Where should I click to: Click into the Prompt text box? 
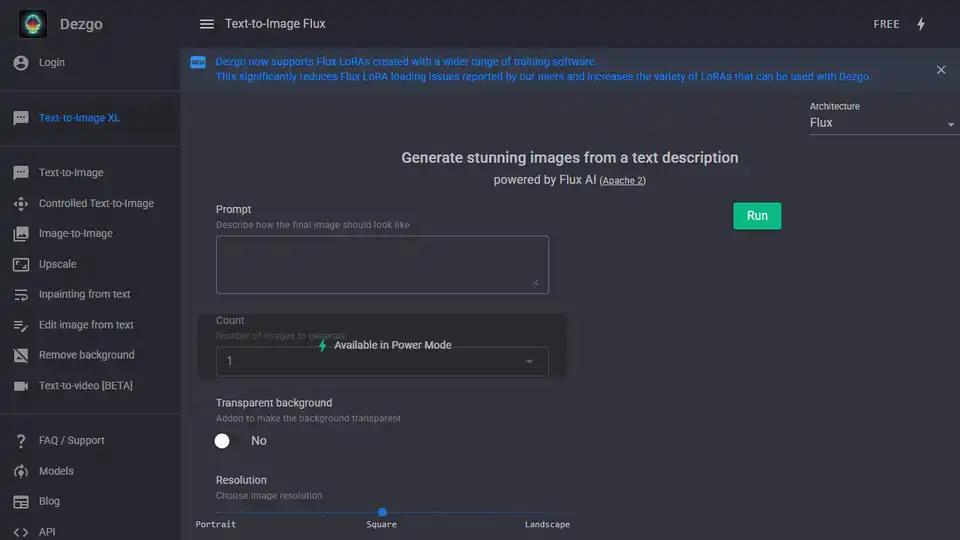click(382, 264)
